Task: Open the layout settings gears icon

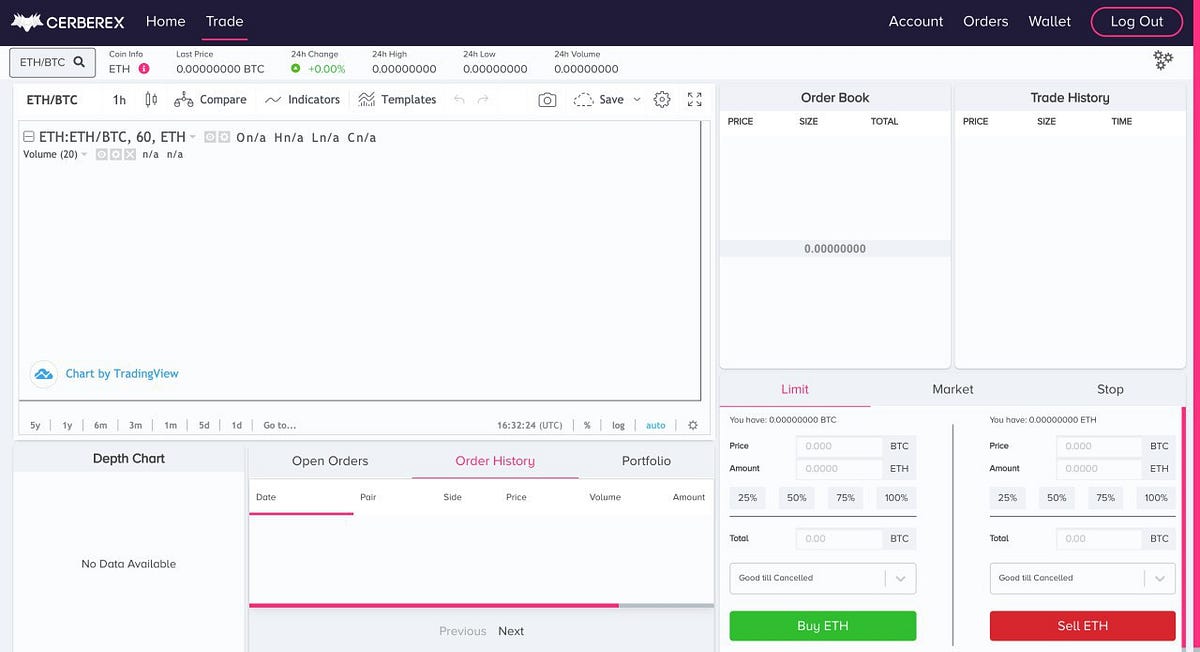Action: [1163, 60]
